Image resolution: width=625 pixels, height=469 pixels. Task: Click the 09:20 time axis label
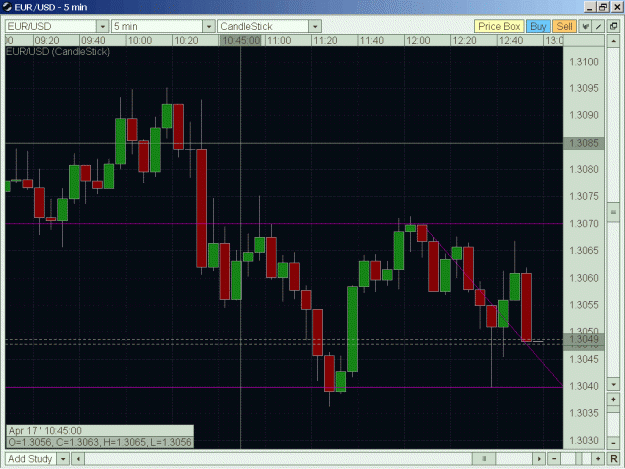(x=47, y=41)
